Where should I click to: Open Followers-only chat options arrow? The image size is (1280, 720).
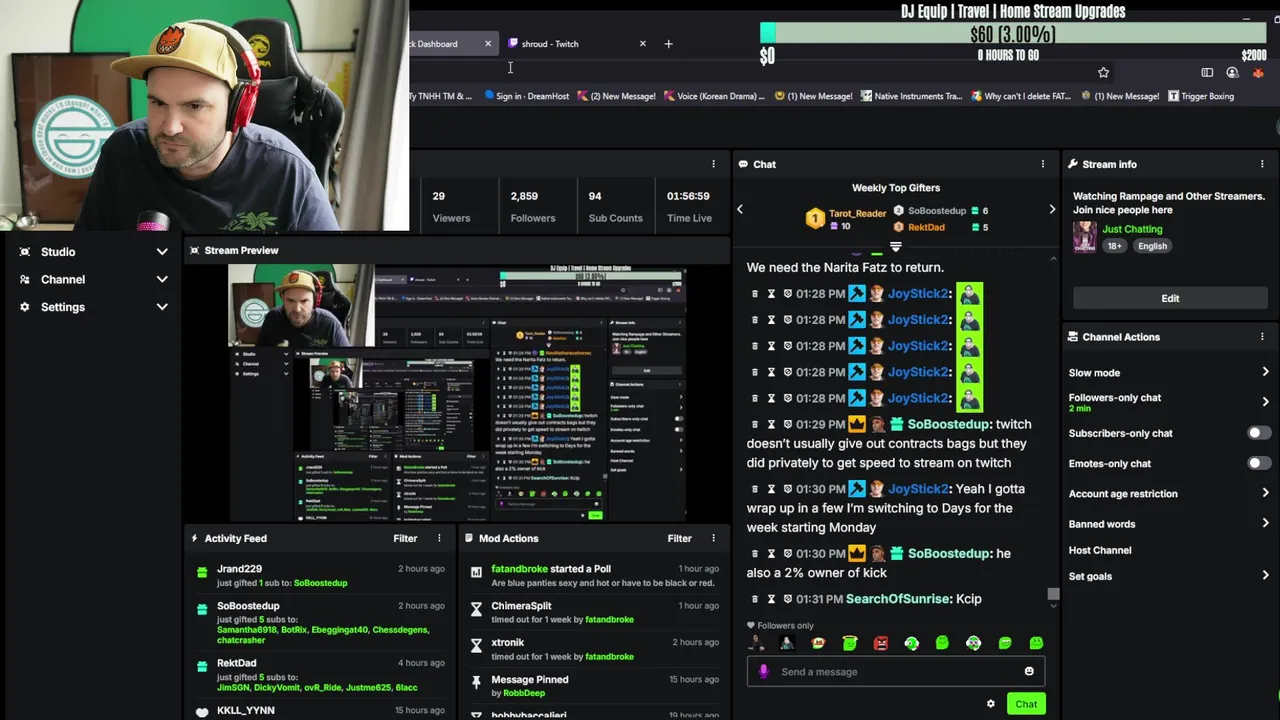(x=1265, y=402)
